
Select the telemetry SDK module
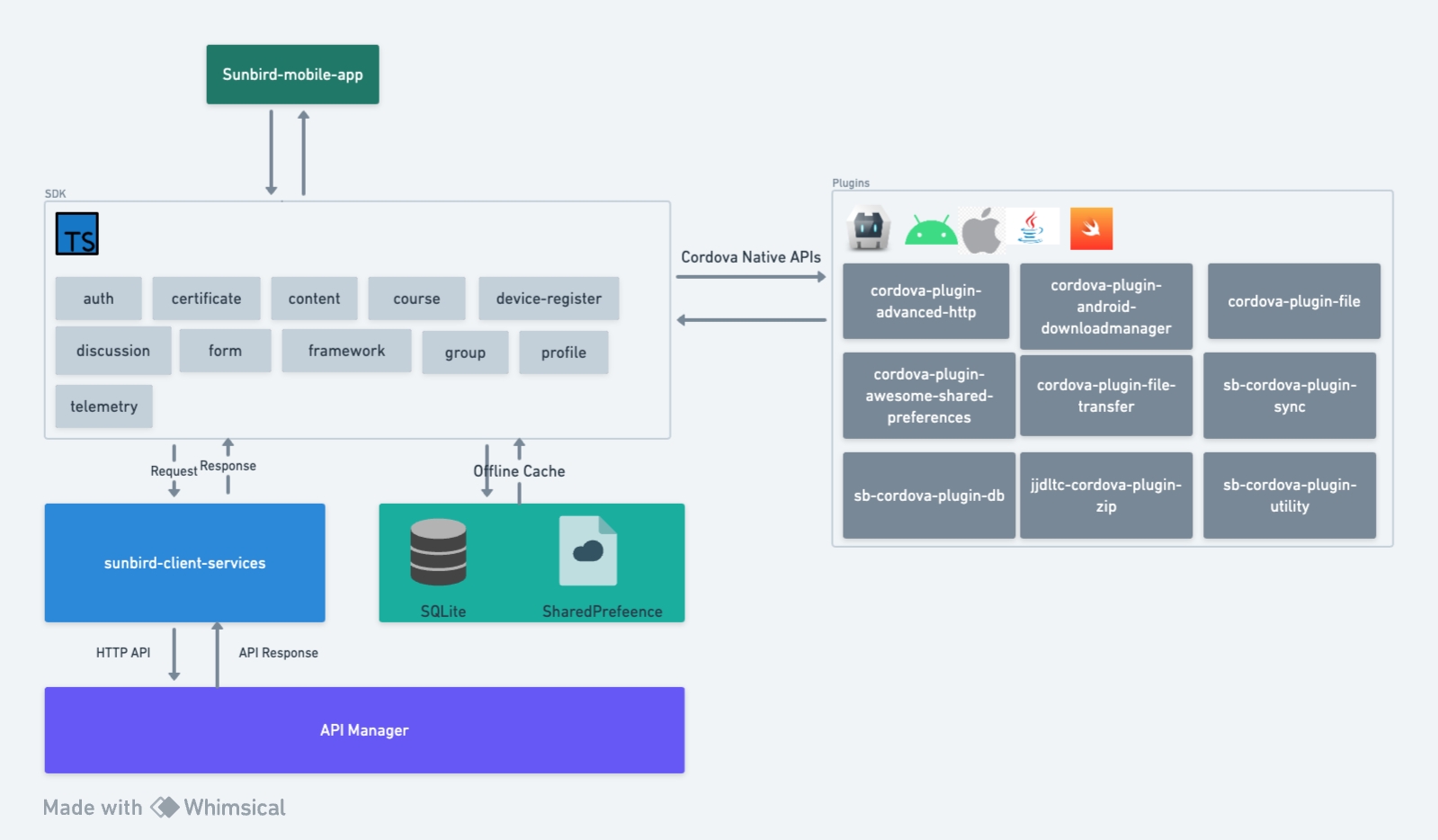(x=103, y=407)
